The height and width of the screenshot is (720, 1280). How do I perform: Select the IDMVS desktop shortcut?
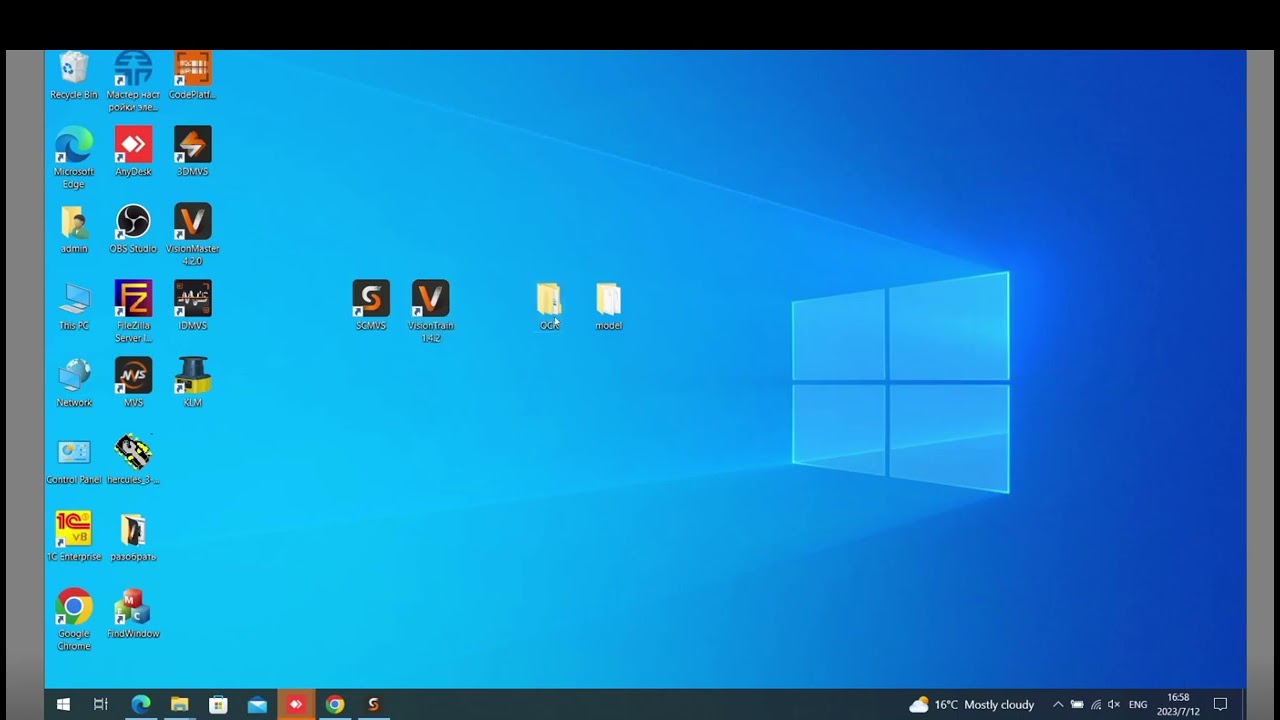tap(193, 305)
